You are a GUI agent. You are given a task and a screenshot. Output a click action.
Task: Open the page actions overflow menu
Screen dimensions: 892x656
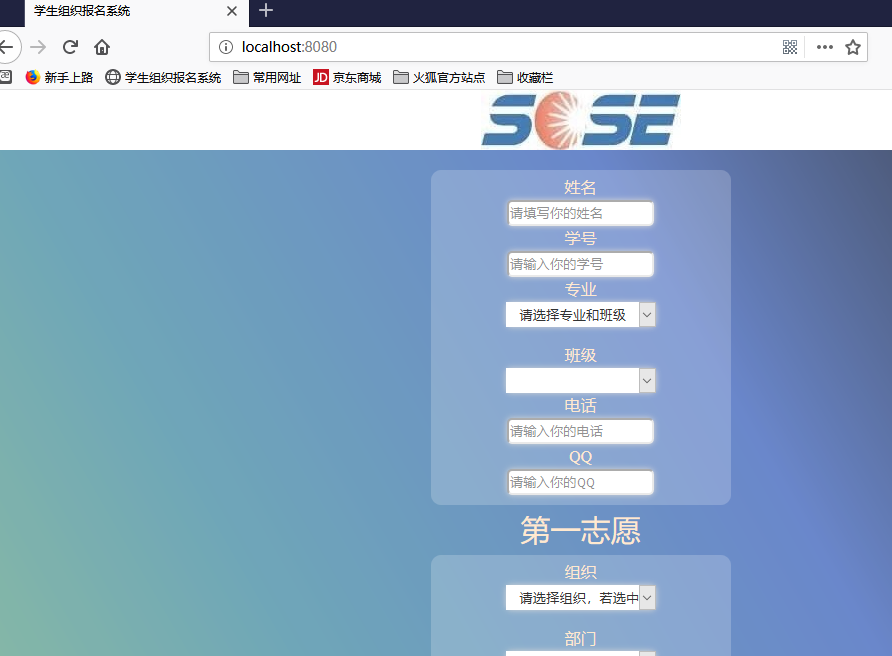824,47
